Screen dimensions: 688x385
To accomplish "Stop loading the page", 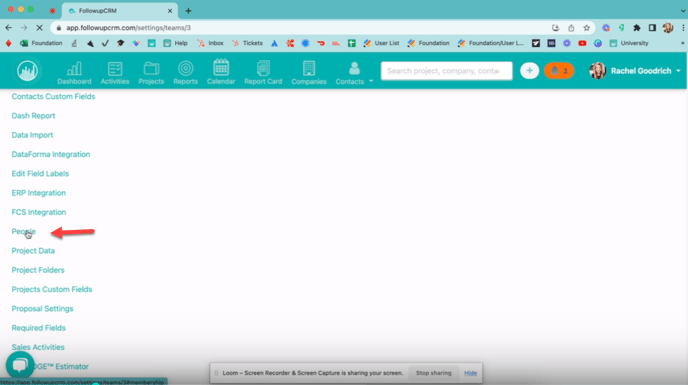I will (39, 28).
